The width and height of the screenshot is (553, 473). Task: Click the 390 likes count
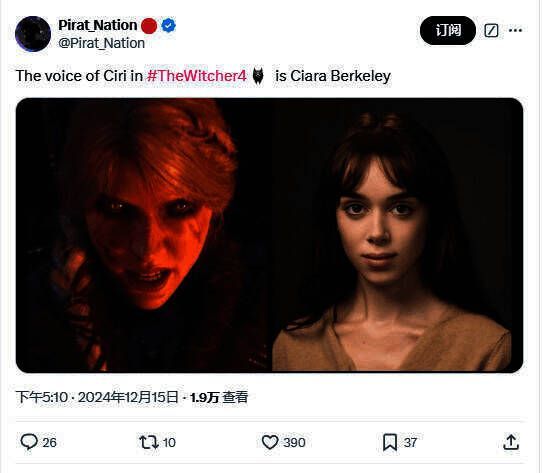coord(294,442)
